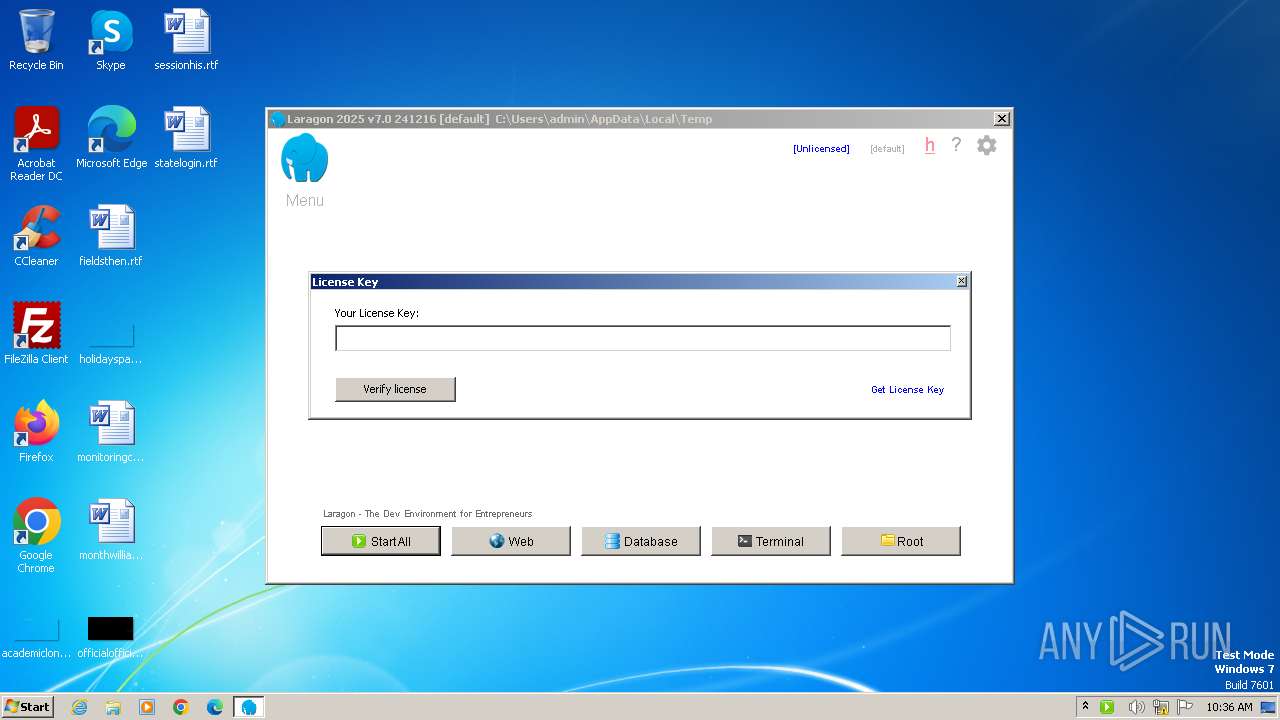Open the media player taskbar icon
1280x720 pixels.
147,707
